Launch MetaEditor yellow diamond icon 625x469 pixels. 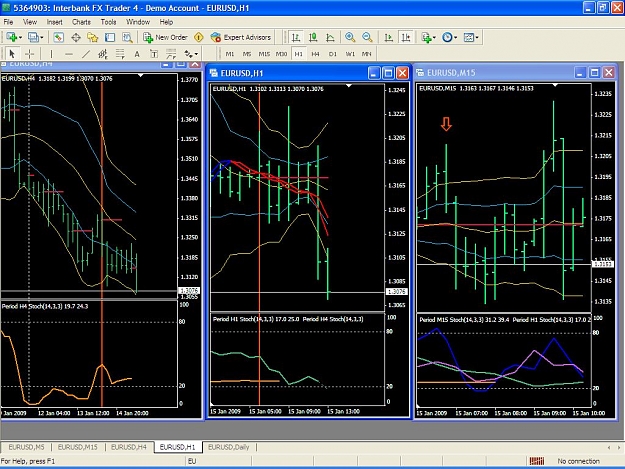click(x=199, y=37)
